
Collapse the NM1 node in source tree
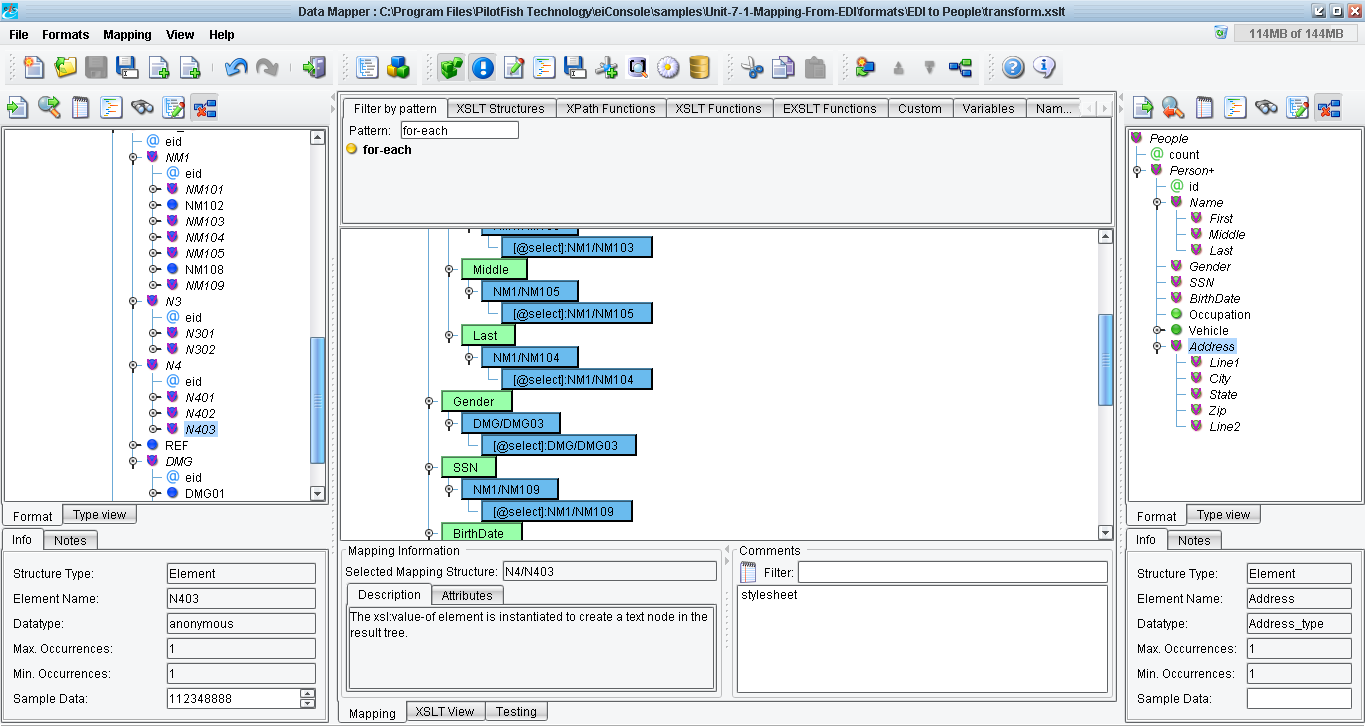133,158
